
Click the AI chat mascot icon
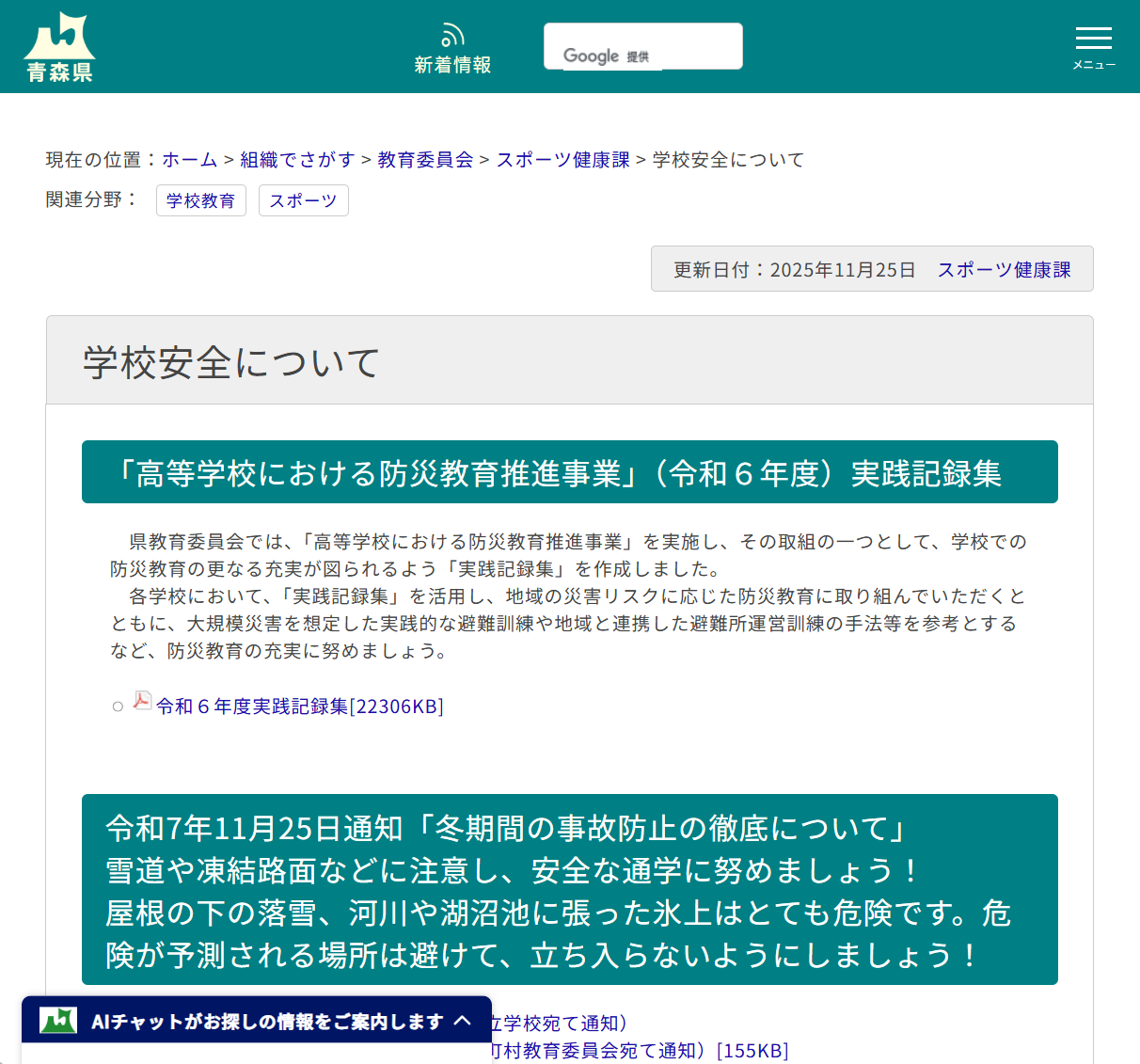point(55,1020)
